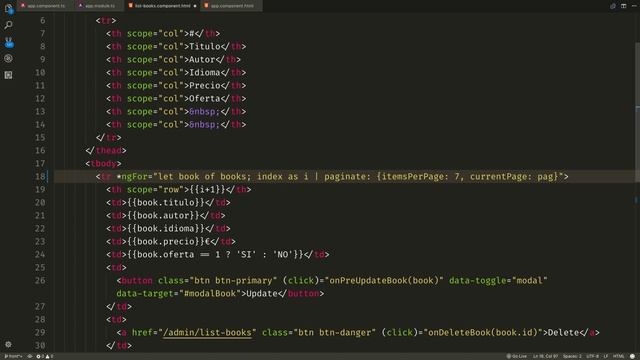
Task: Open the Manage gear menu in the activity bar
Action: (8, 344)
